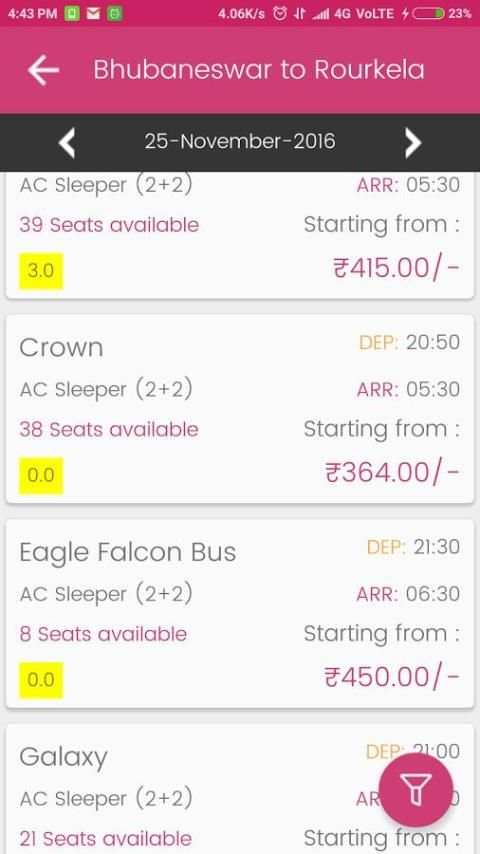Select the ₹450.00 fare for Eagle Falcon

(x=392, y=677)
